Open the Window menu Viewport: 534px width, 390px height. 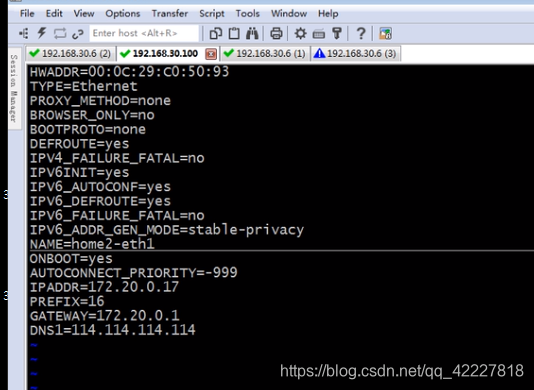289,14
